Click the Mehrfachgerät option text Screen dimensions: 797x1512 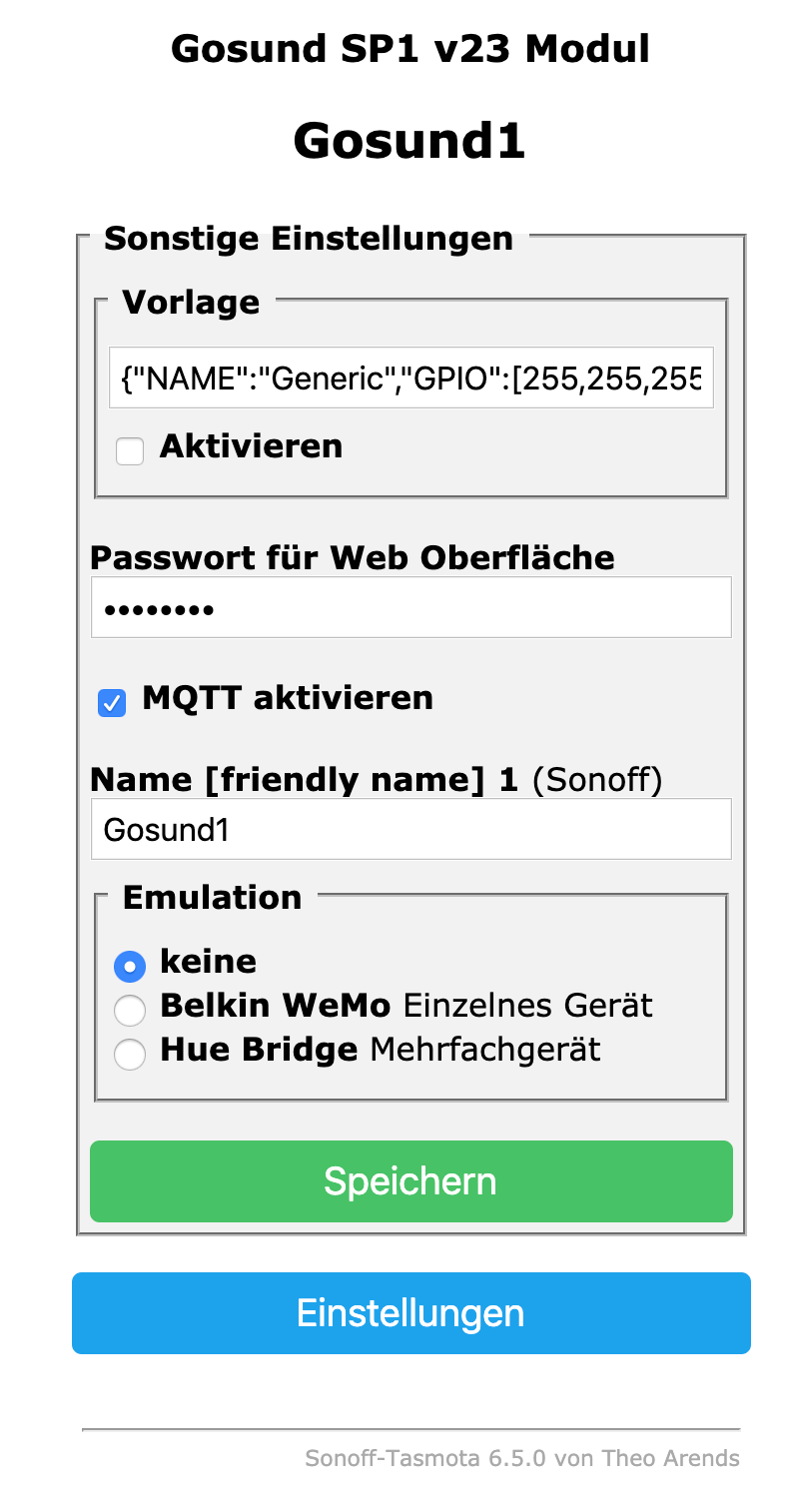485,1050
